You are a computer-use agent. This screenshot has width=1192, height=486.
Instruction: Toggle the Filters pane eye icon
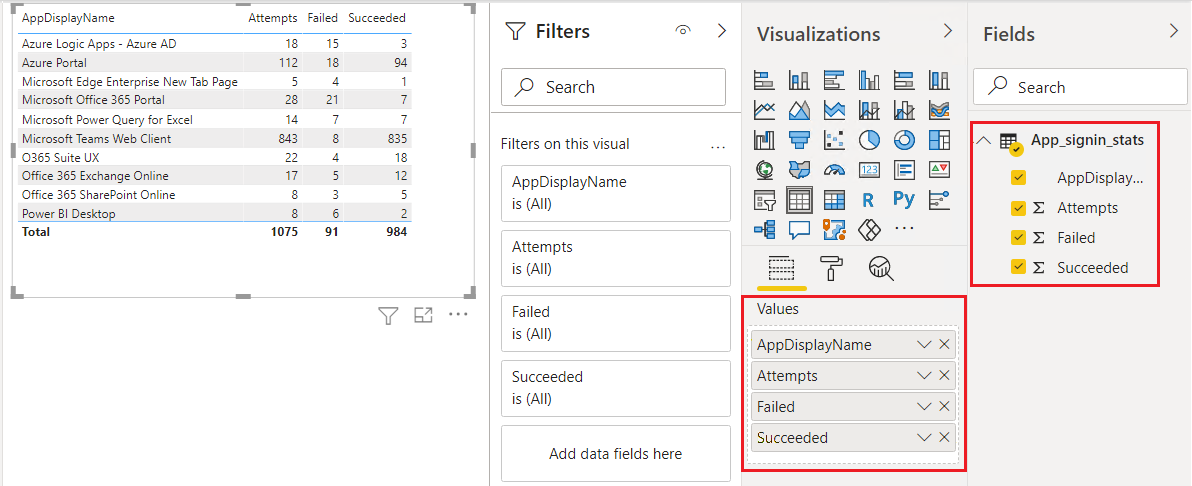[683, 31]
